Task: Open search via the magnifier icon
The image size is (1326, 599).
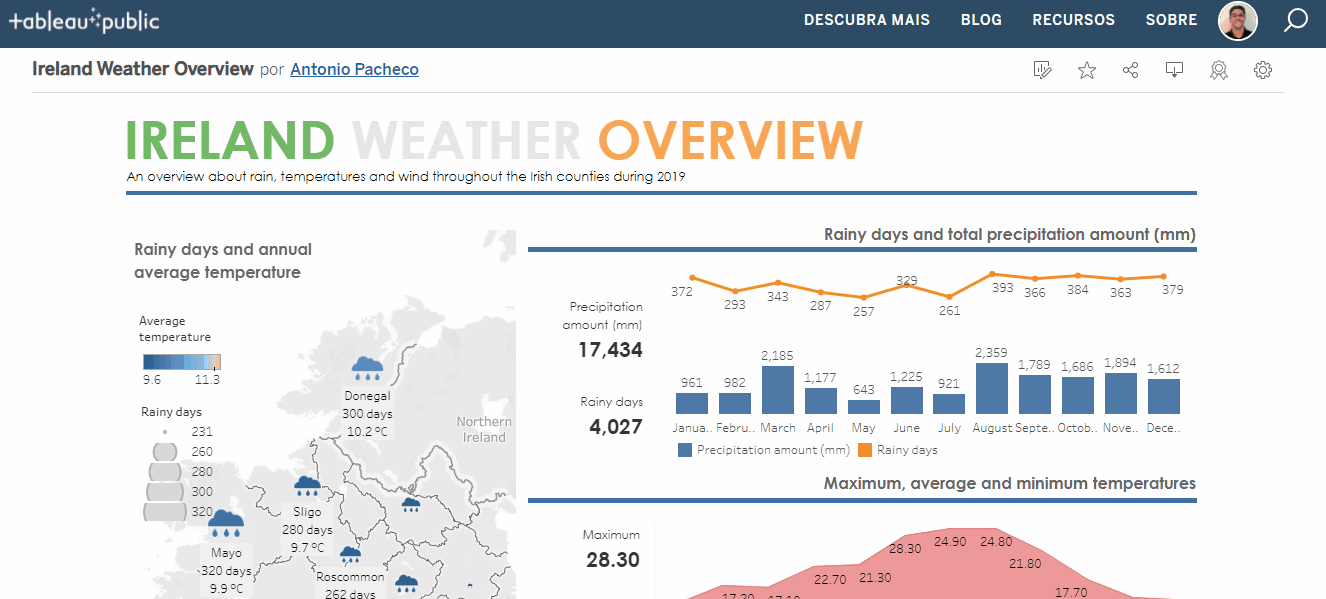Action: [1295, 19]
